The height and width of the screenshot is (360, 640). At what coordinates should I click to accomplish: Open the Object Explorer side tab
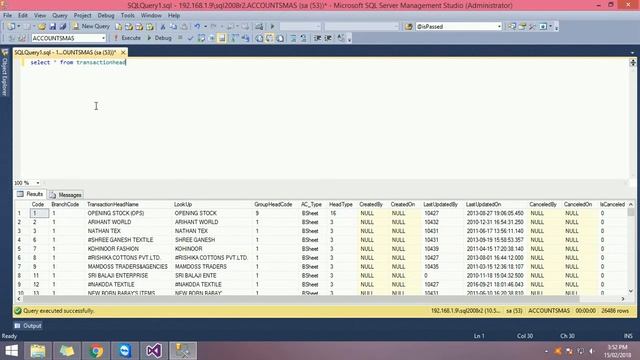pyautogui.click(x=4, y=73)
